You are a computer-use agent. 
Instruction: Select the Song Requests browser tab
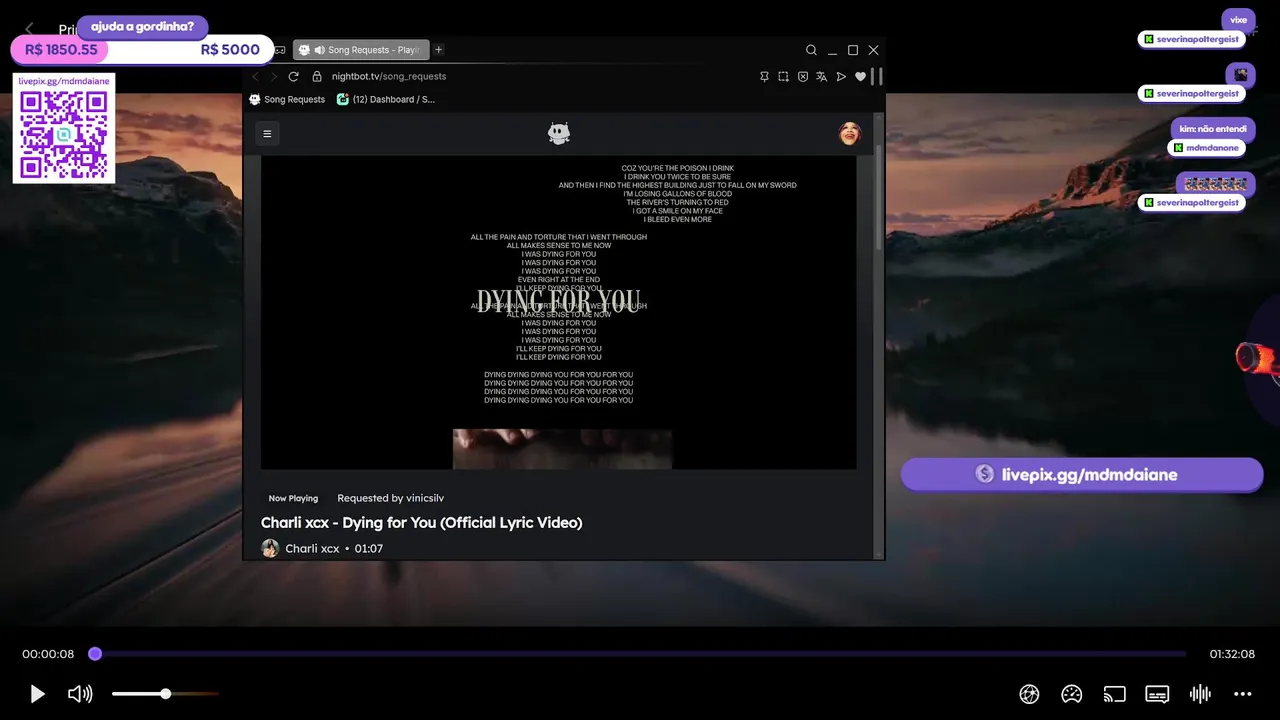(362, 50)
